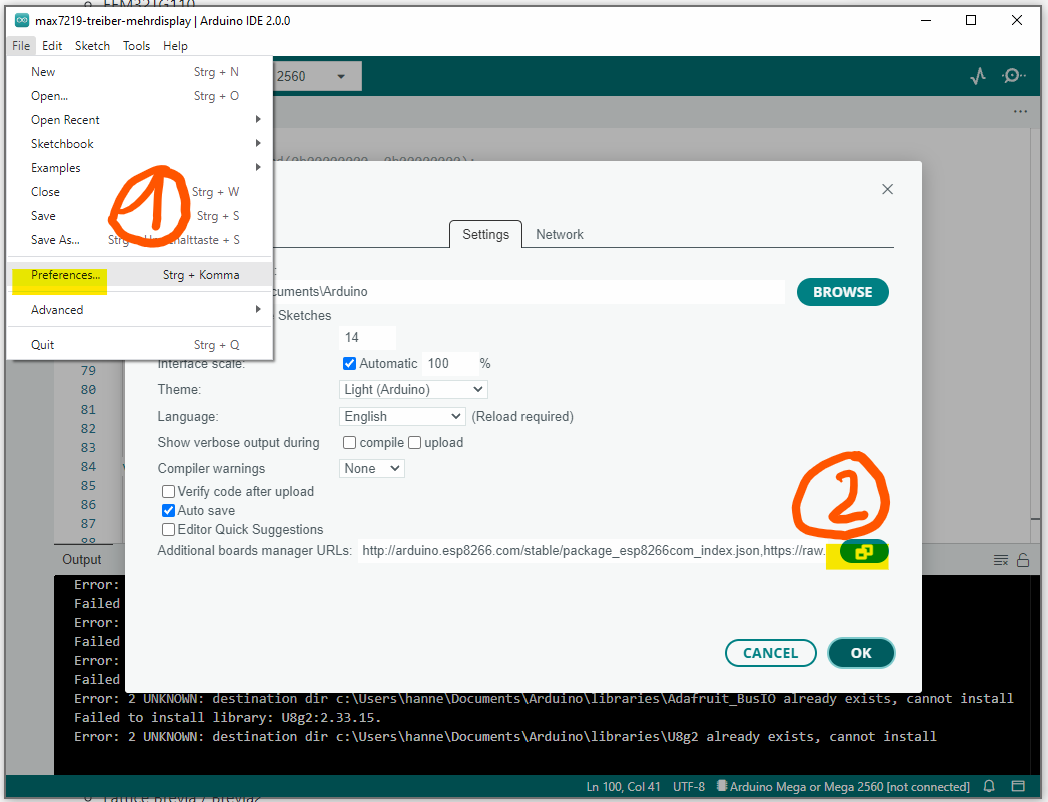
Task: Click the Arduino IDE app icon in title bar
Action: [x=21, y=20]
